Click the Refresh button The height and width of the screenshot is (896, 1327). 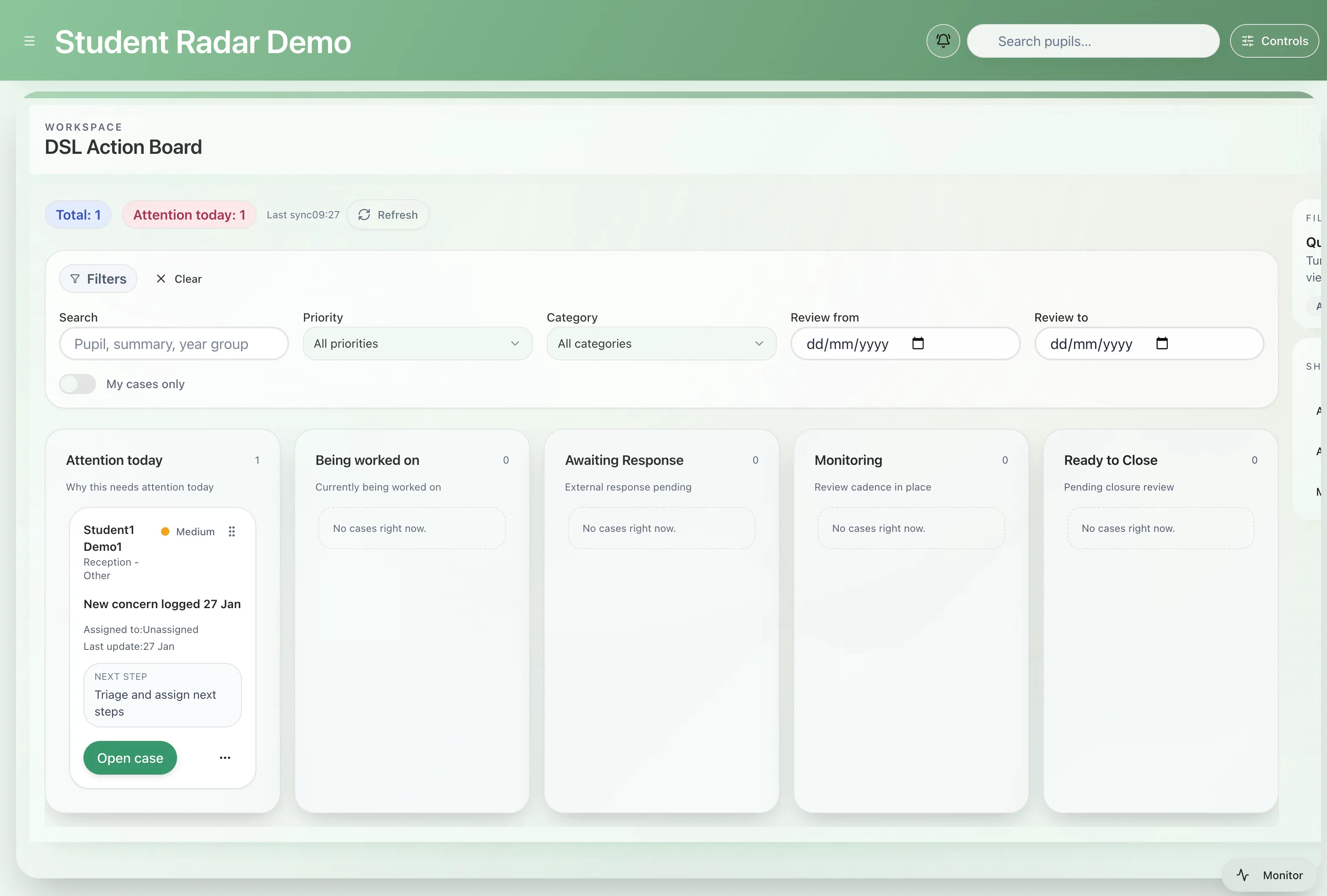(x=388, y=215)
